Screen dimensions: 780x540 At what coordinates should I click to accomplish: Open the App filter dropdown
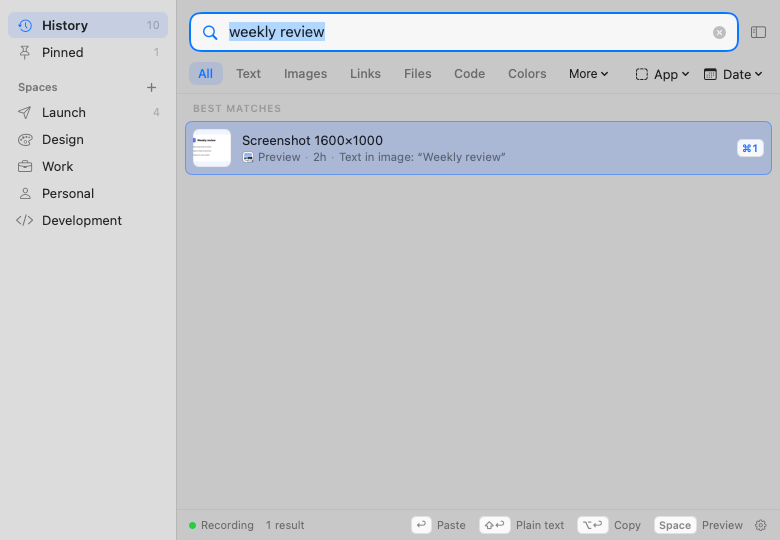click(x=663, y=74)
